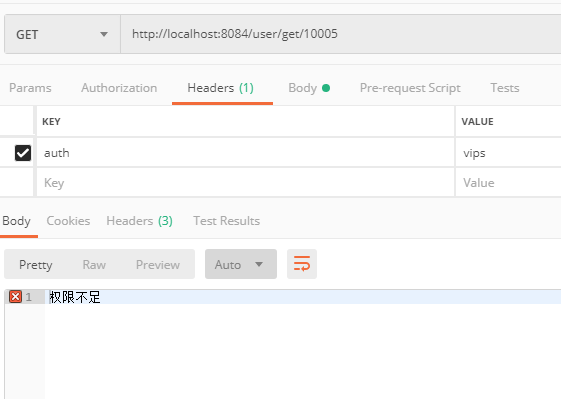561x399 pixels.
Task: Uncheck the auth header checkbox
Action: coord(23,153)
